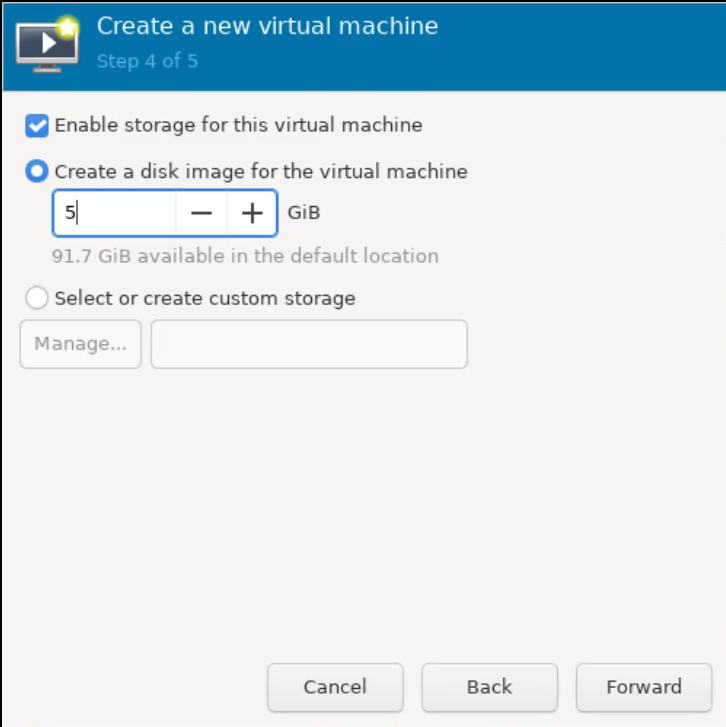Click the 'Step 4 of 5' subtitle
The width and height of the screenshot is (726, 727).
point(147,61)
